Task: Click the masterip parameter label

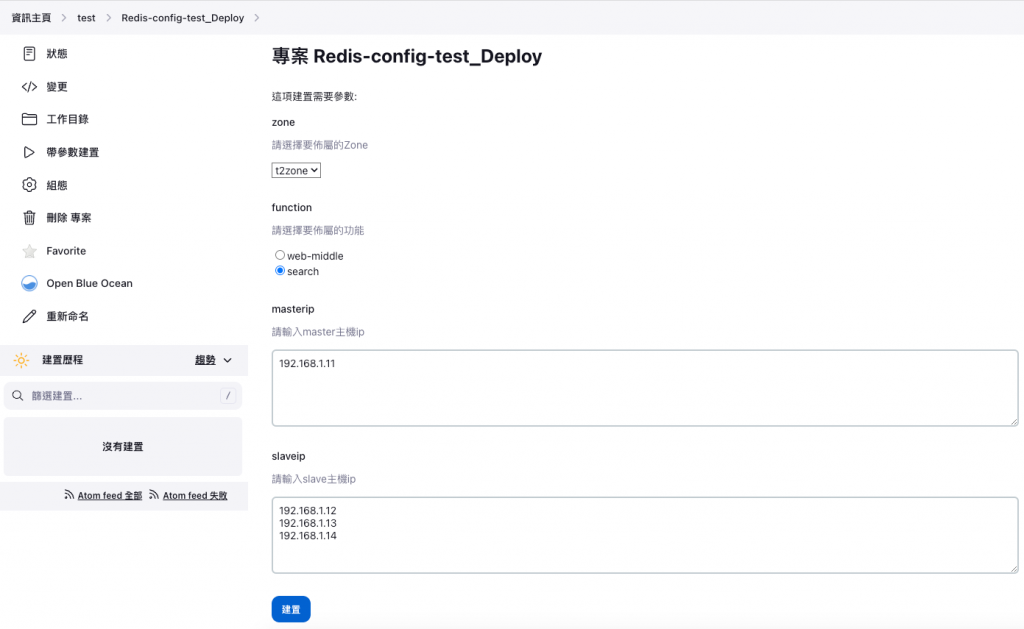Action: 293,309
